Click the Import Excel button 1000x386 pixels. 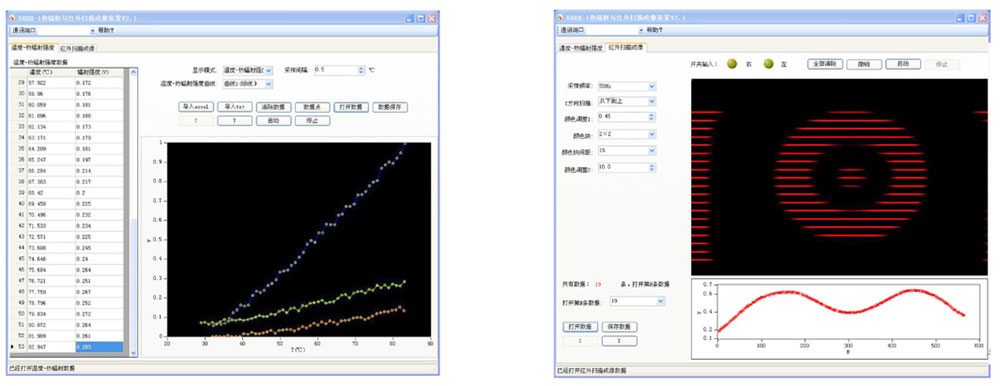(x=196, y=107)
